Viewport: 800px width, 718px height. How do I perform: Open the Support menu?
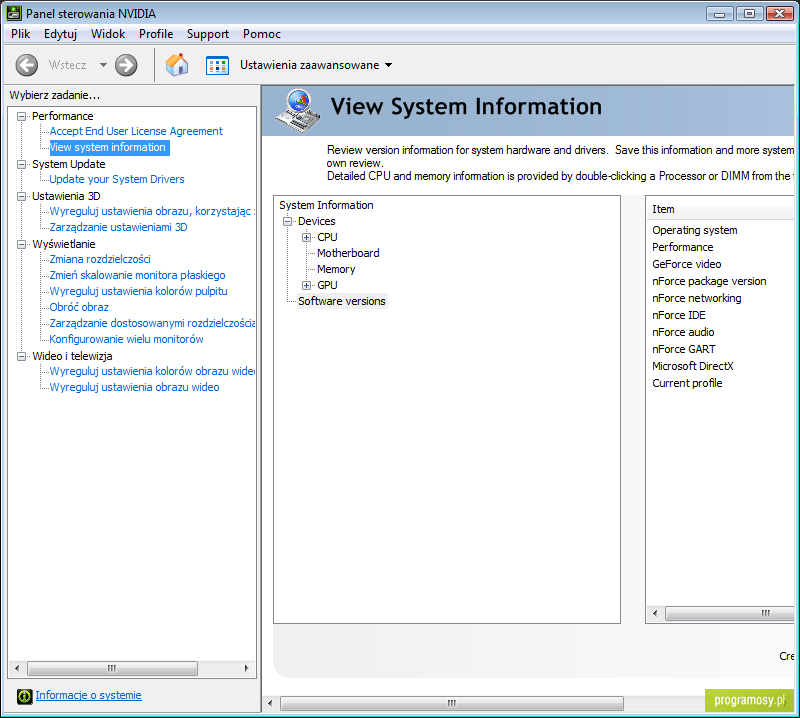tap(208, 34)
